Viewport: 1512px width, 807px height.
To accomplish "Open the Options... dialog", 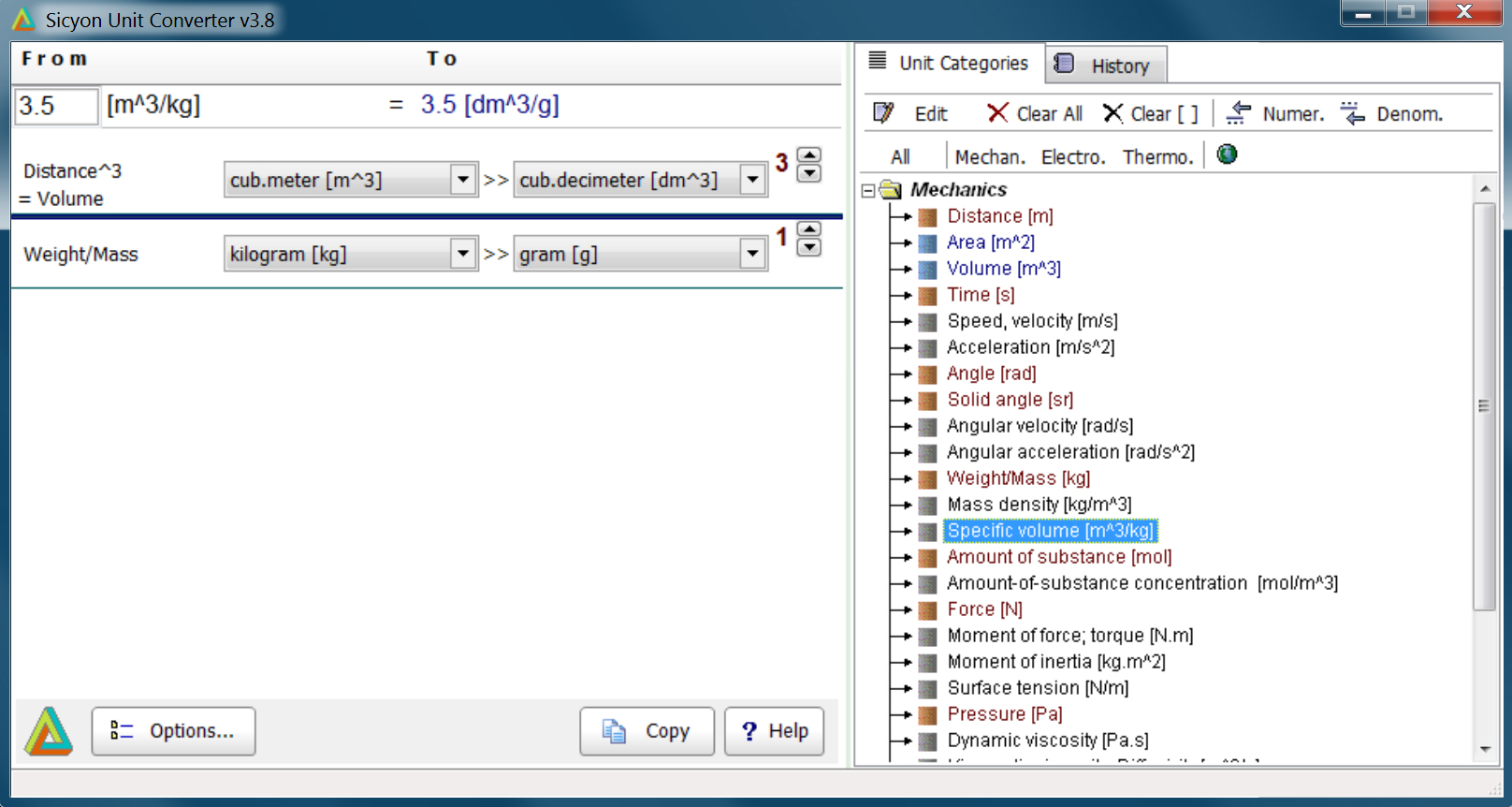I will pyautogui.click(x=173, y=731).
